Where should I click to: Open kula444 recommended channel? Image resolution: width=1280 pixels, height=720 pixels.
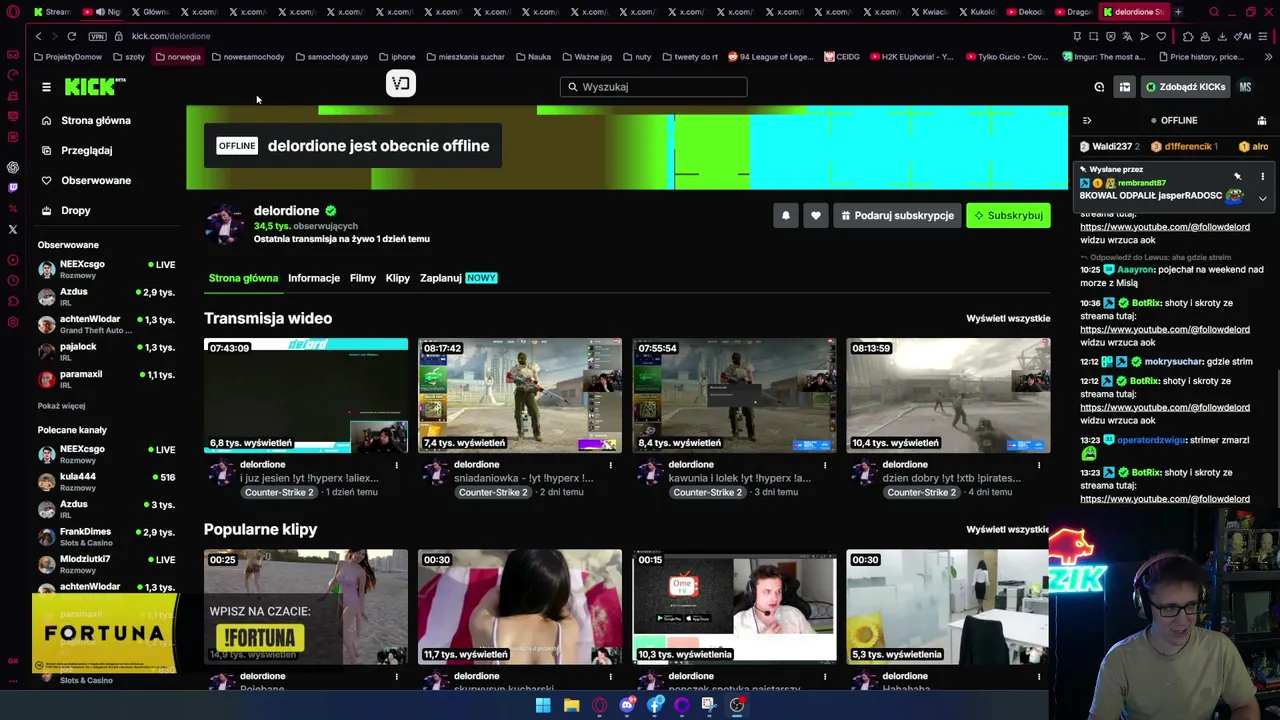pos(106,481)
